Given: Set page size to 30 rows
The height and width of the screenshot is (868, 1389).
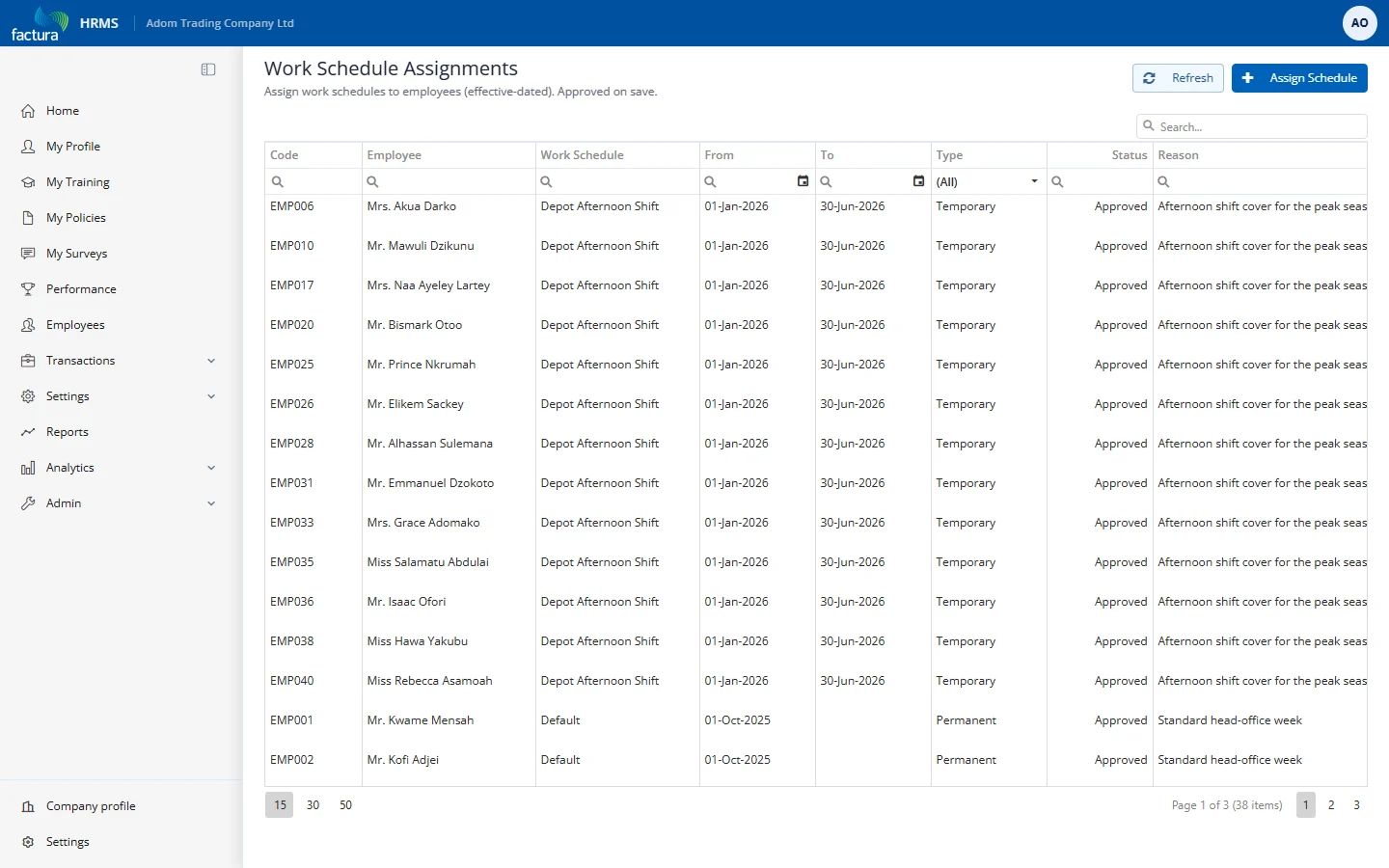Looking at the screenshot, I should (x=313, y=805).
